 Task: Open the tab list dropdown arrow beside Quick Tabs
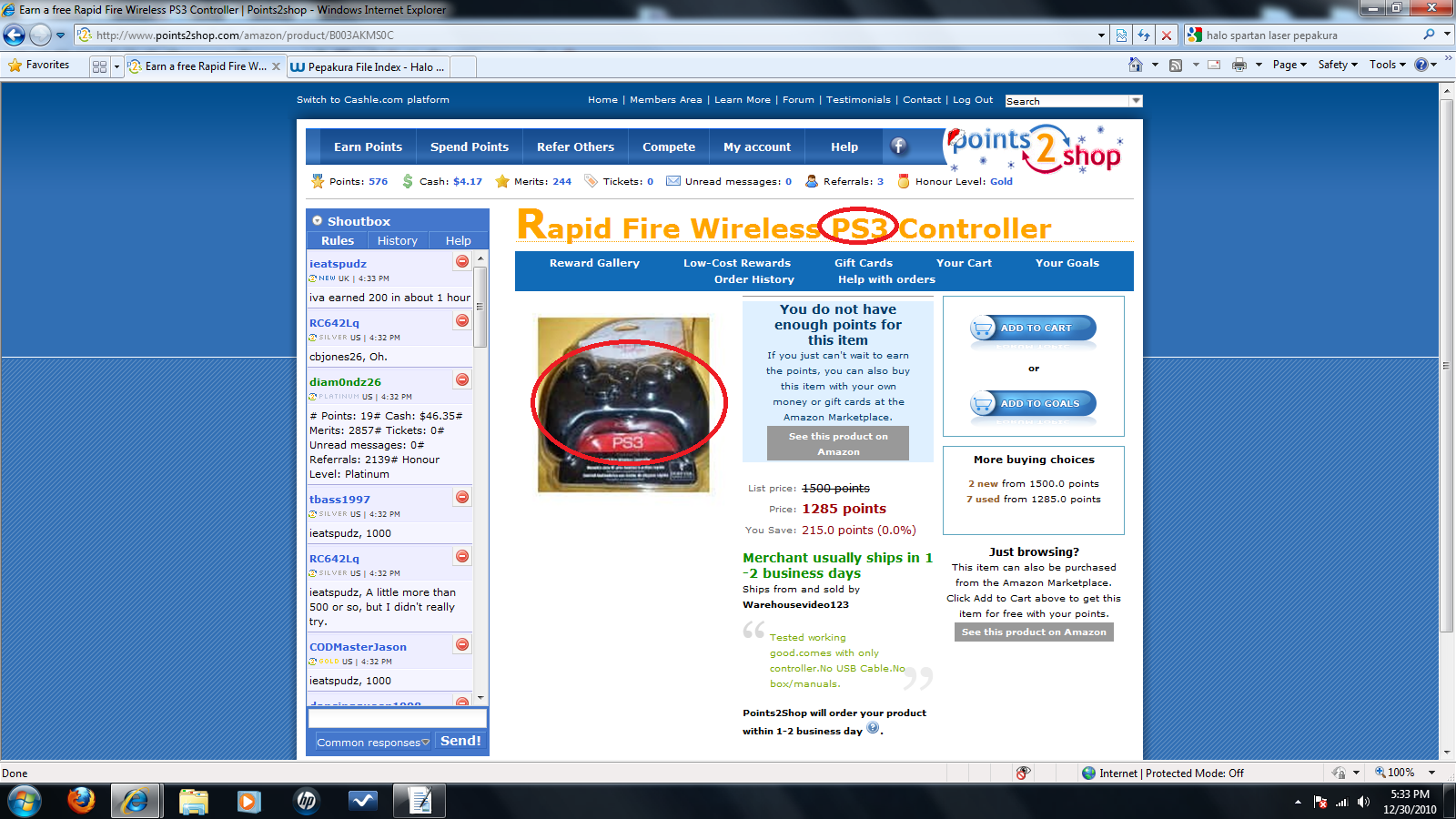[x=116, y=66]
